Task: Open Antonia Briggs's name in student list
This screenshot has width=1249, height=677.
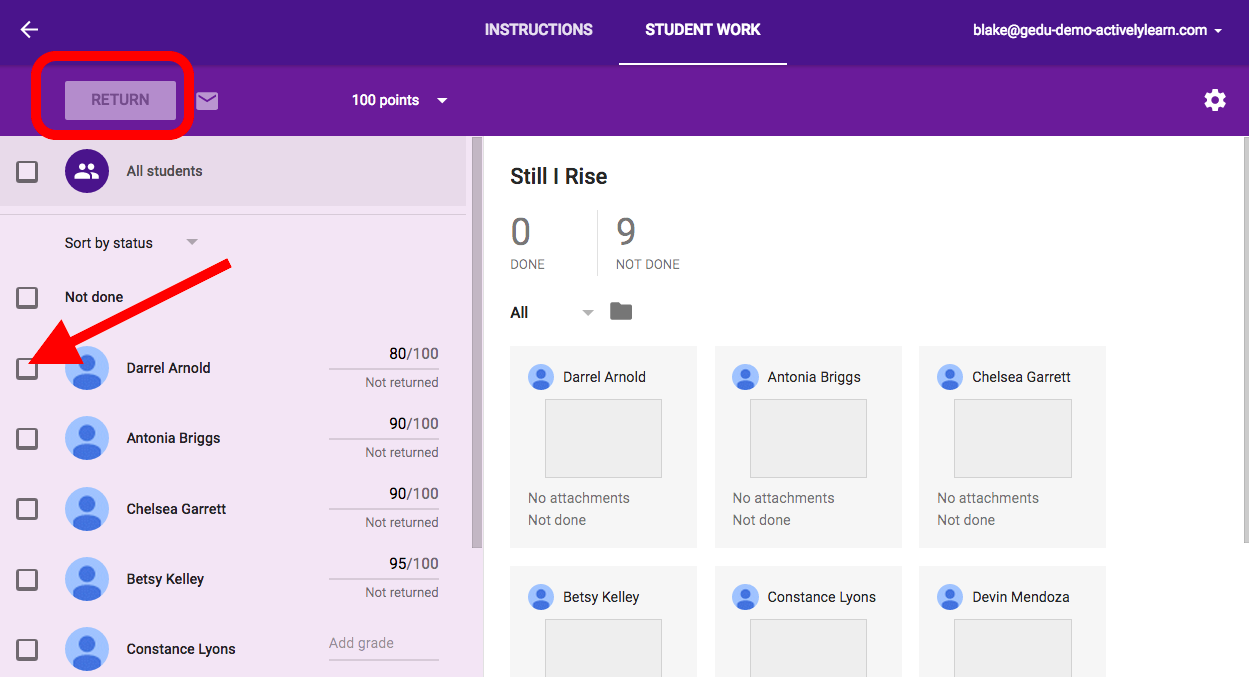Action: coord(173,438)
